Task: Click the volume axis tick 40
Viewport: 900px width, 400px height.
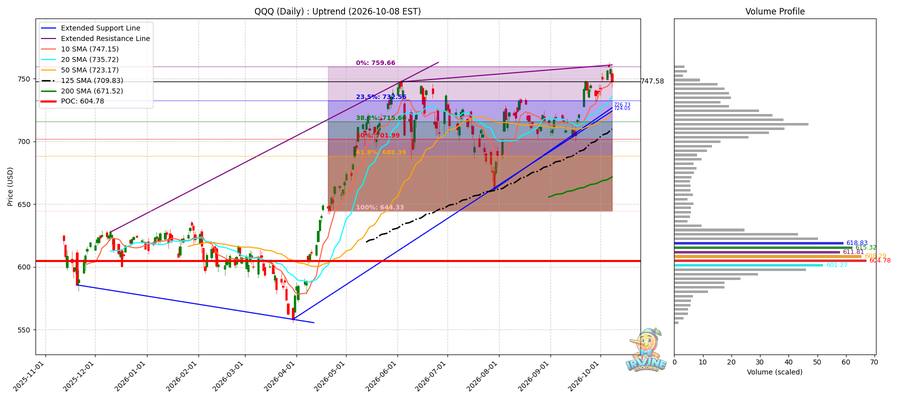Action: click(x=789, y=362)
